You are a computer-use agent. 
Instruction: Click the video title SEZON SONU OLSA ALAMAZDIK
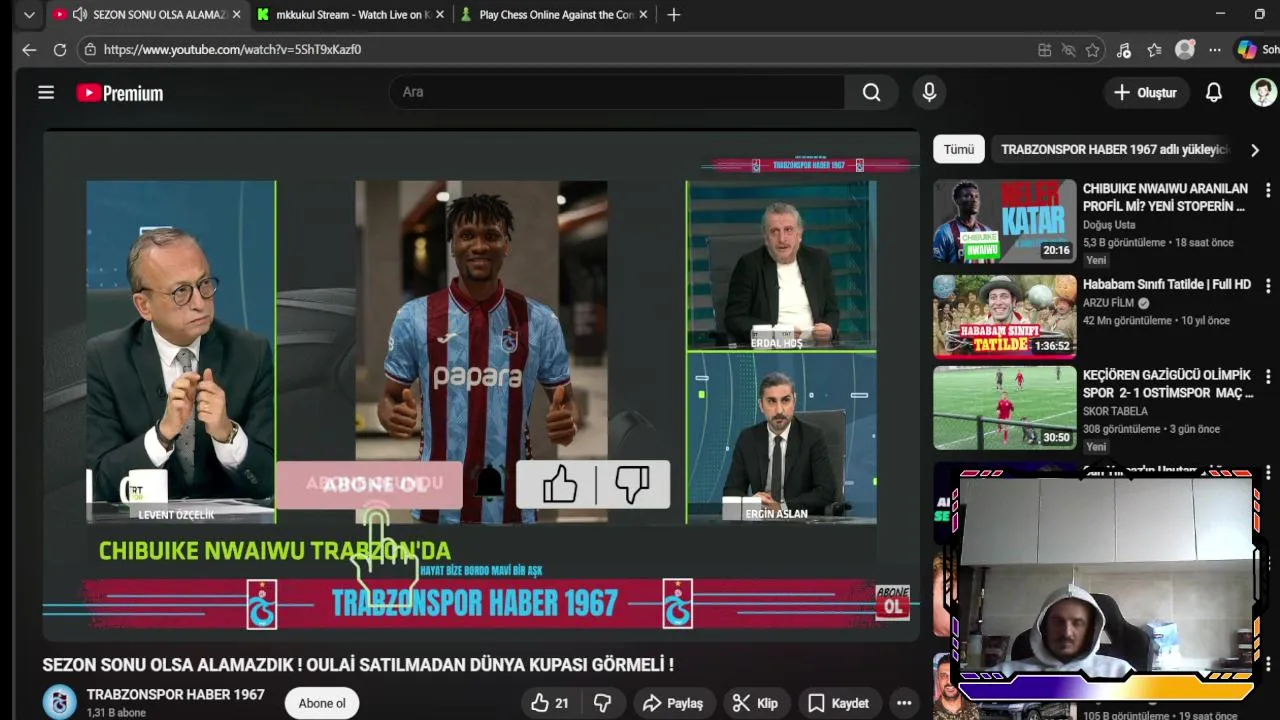(x=358, y=665)
